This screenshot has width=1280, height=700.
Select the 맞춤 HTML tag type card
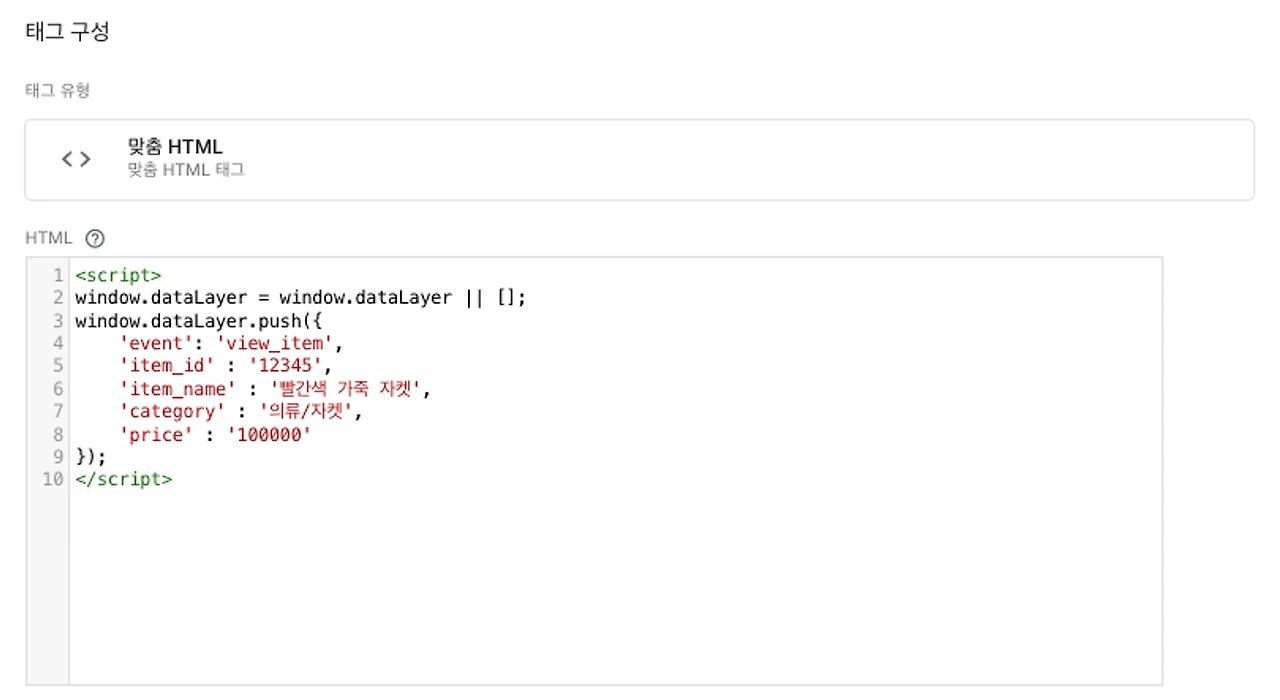[639, 160]
